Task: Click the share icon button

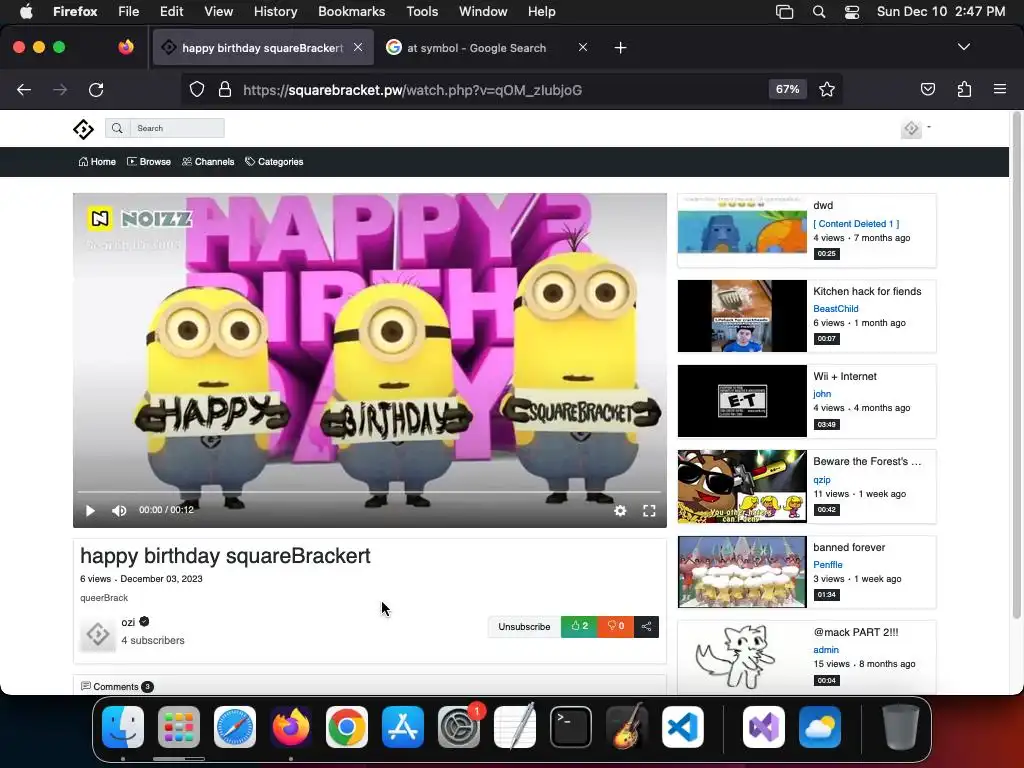Action: (x=646, y=626)
